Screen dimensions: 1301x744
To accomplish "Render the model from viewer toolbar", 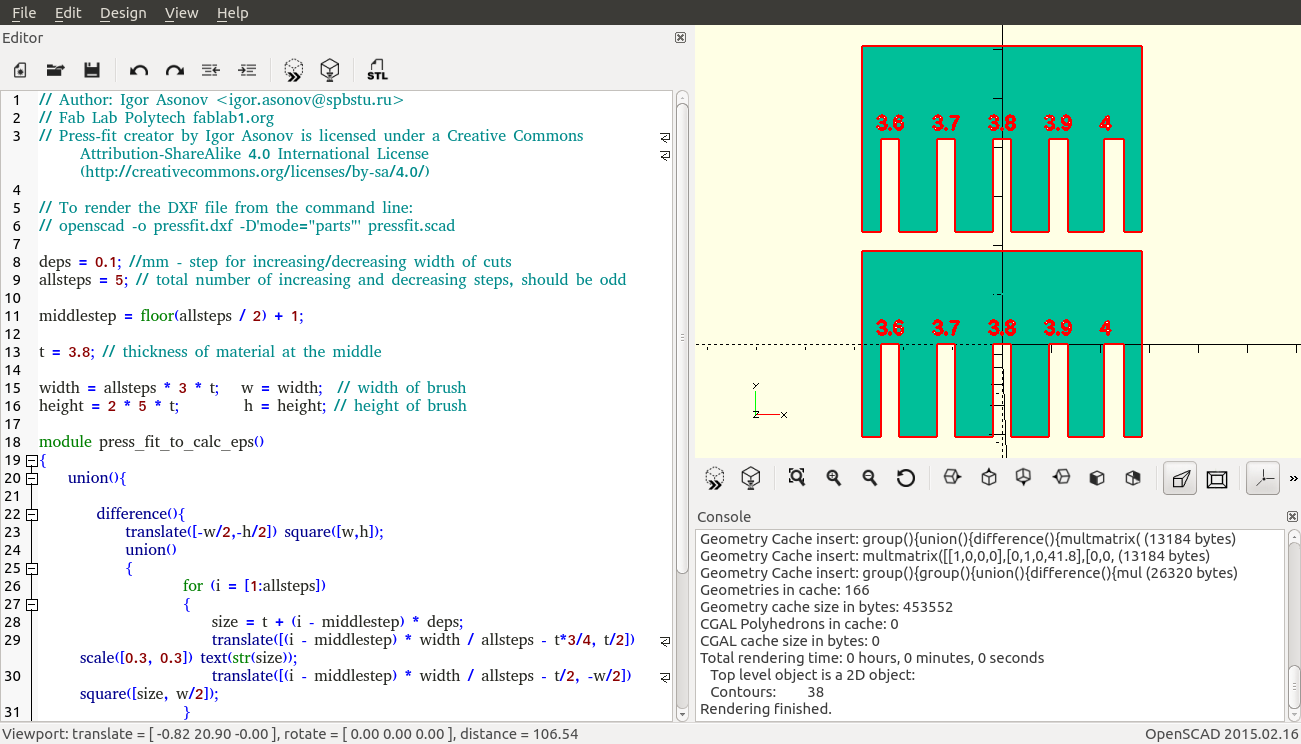I will click(751, 478).
